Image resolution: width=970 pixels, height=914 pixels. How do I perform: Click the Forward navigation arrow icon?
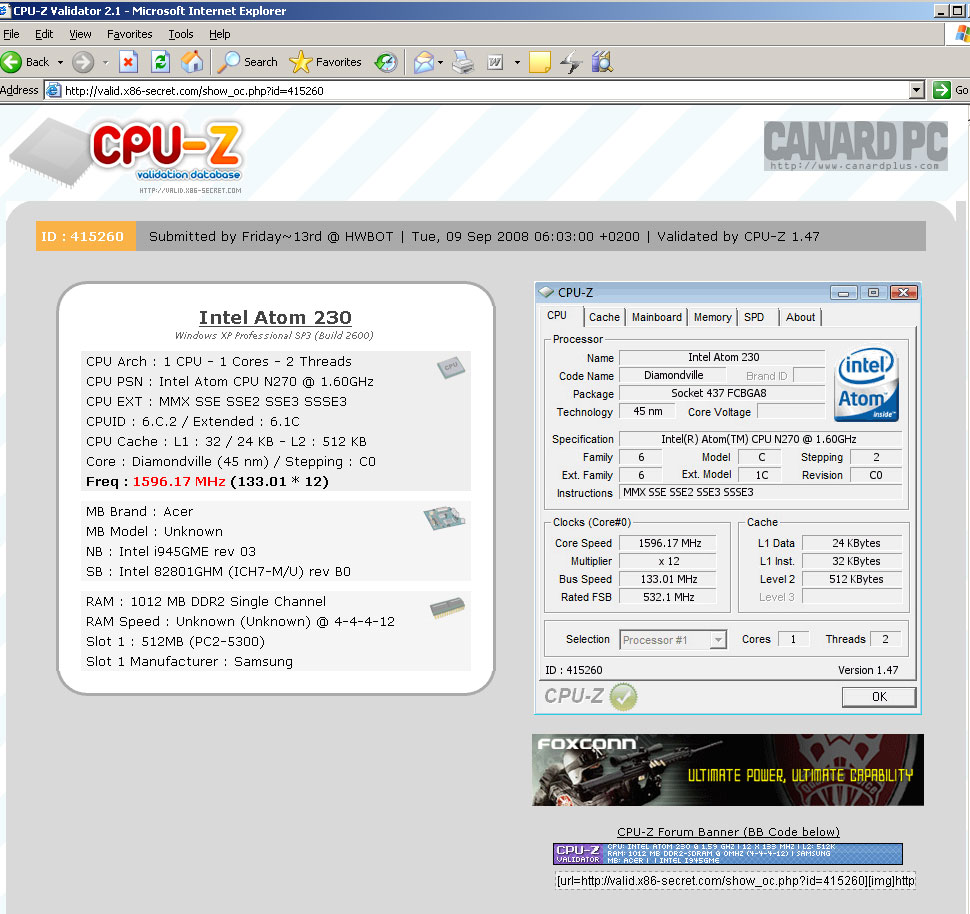[83, 62]
